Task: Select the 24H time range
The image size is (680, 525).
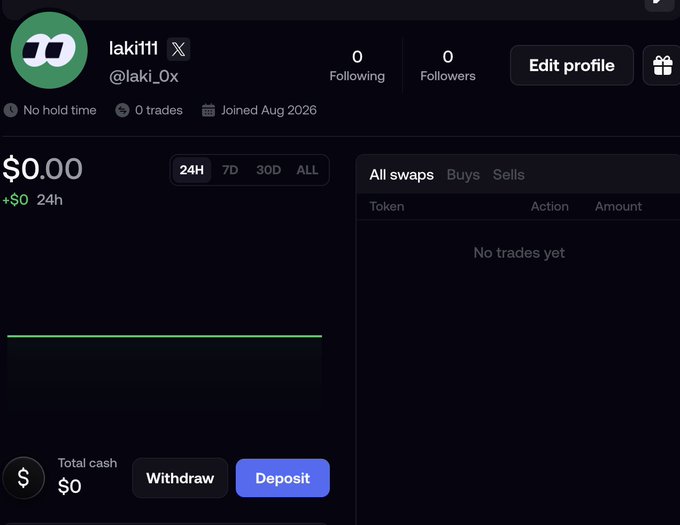Action: point(191,170)
